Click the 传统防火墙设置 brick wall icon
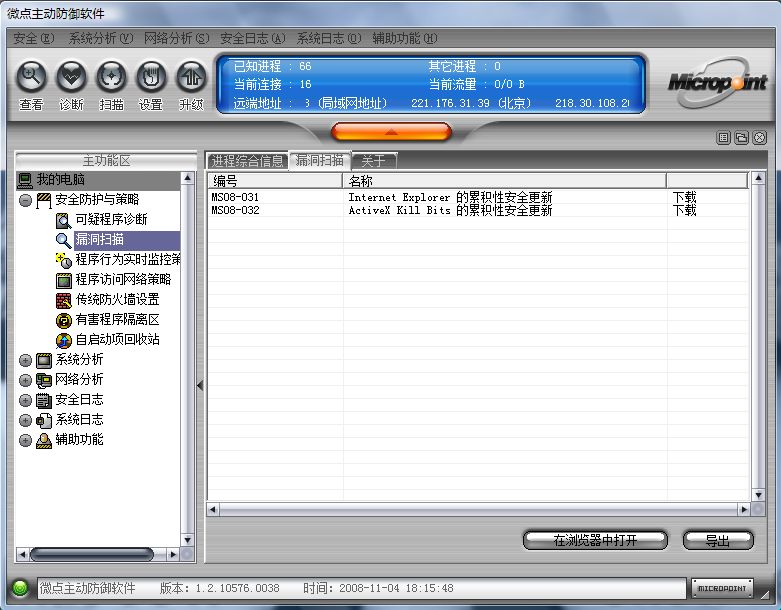Viewport: 781px width, 610px height. [64, 300]
